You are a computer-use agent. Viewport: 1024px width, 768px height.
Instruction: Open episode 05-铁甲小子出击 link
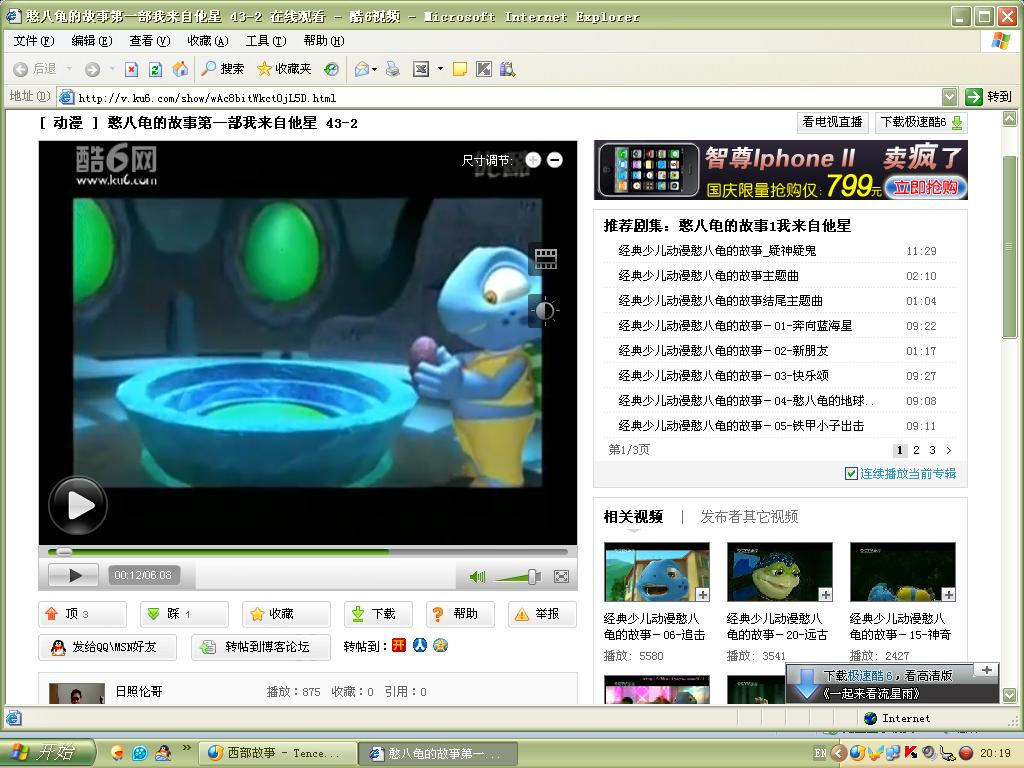tap(741, 426)
